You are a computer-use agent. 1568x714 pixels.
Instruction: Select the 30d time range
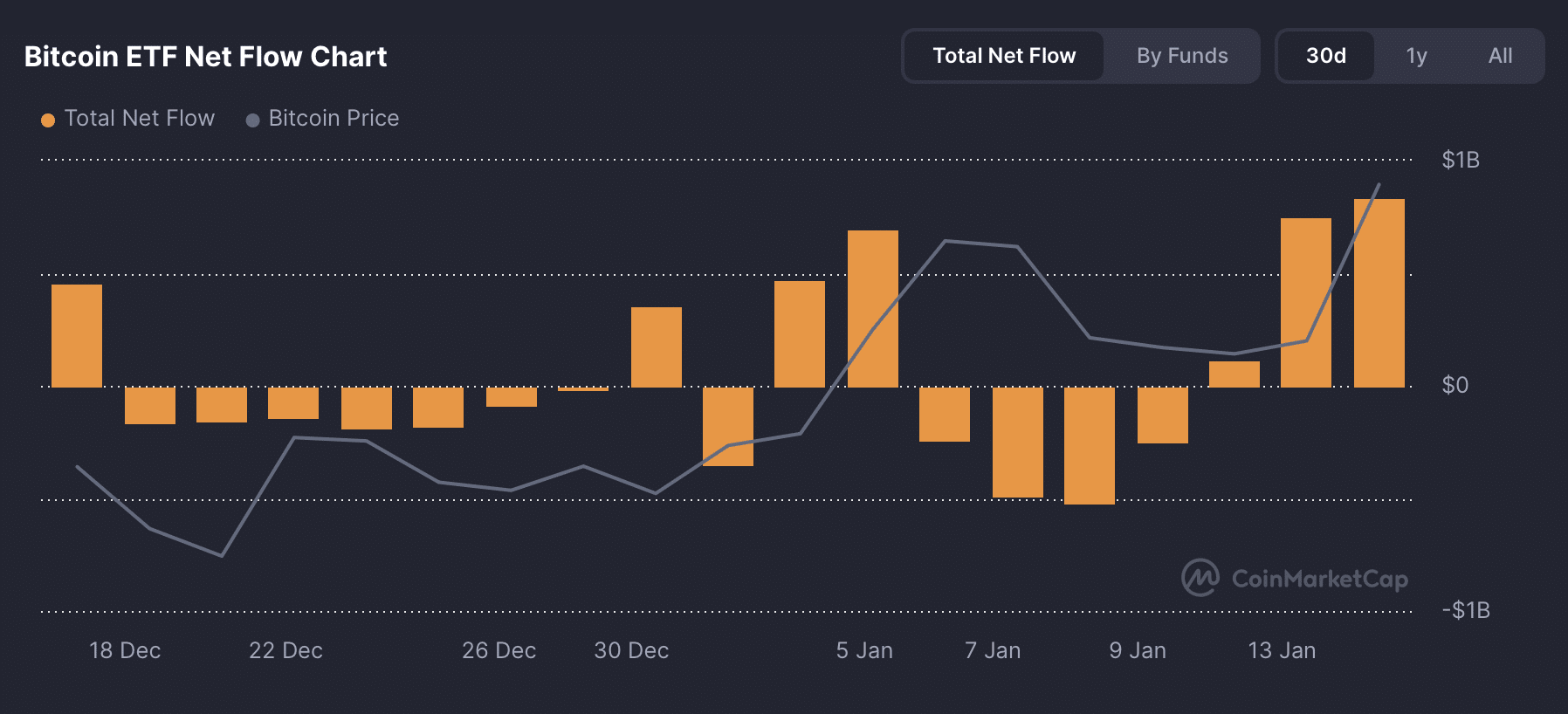tap(1325, 56)
